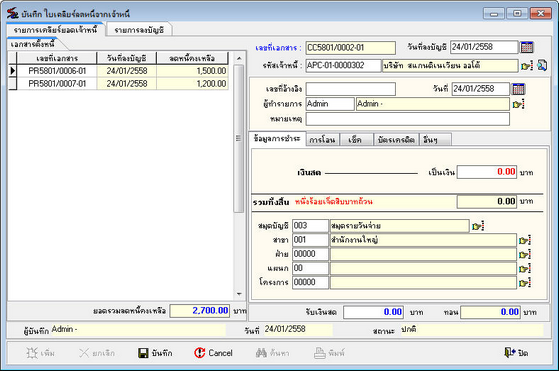Click the cash amount field showing red 0.00

(487, 172)
